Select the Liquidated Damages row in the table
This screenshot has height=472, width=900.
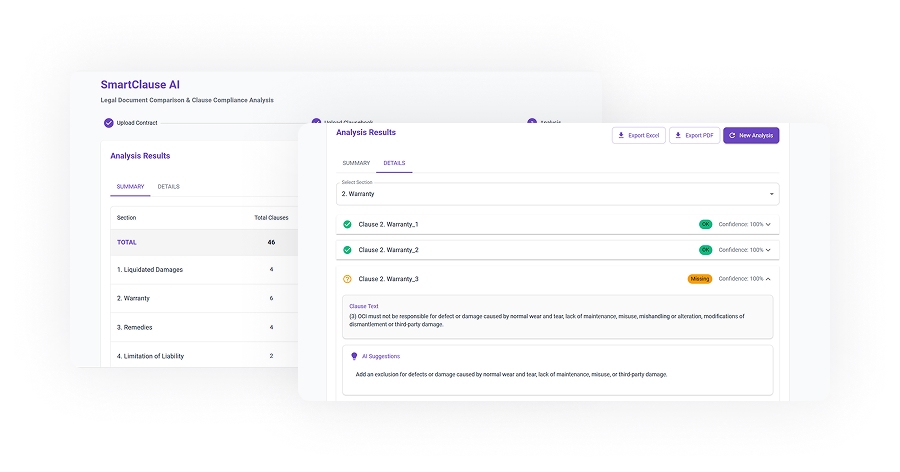(150, 270)
